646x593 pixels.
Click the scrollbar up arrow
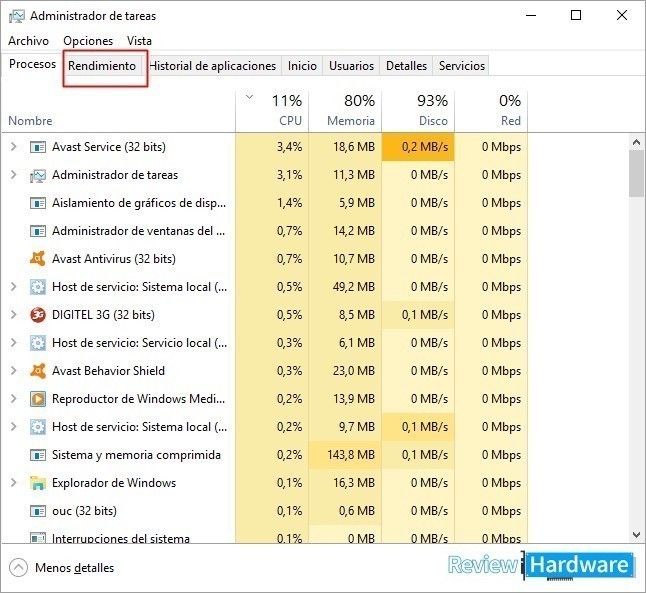636,143
